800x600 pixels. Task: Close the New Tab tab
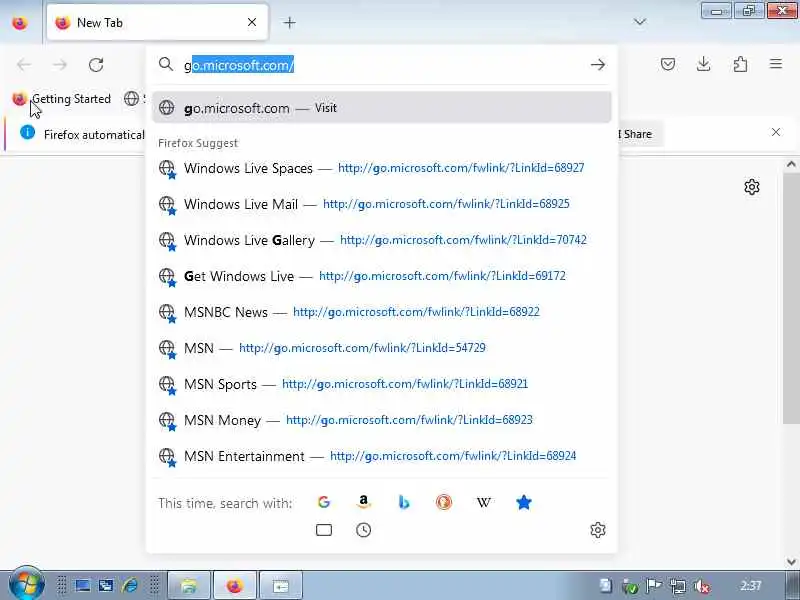[x=252, y=22]
